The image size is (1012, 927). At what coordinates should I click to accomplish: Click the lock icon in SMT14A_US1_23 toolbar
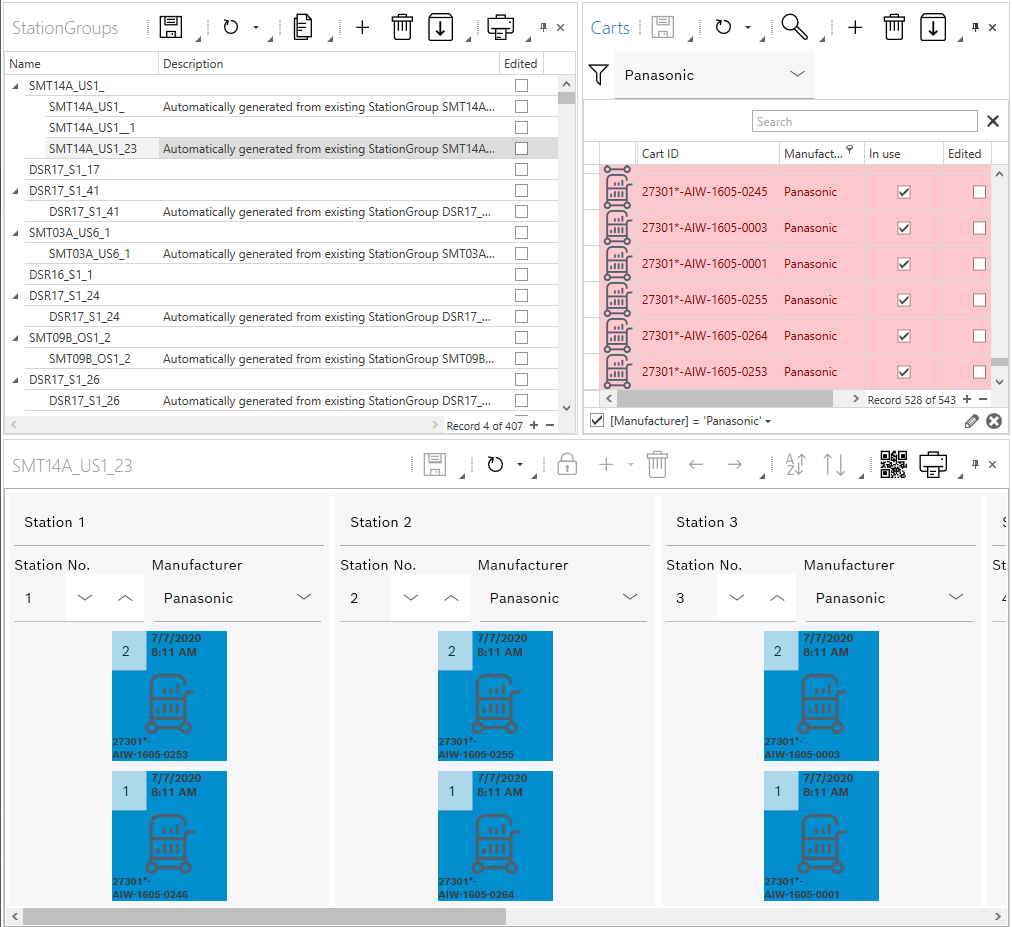pos(567,464)
